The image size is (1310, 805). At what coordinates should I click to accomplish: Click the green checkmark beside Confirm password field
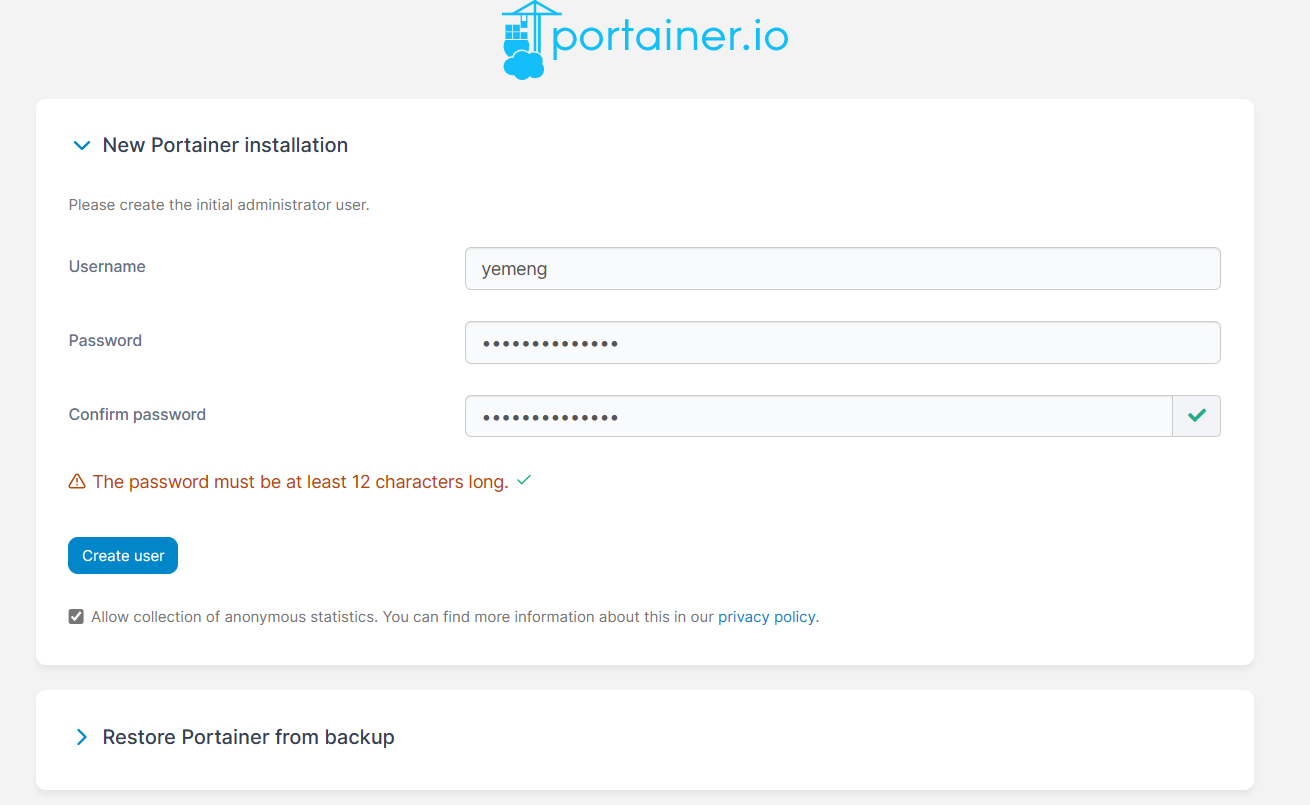tap(1196, 416)
